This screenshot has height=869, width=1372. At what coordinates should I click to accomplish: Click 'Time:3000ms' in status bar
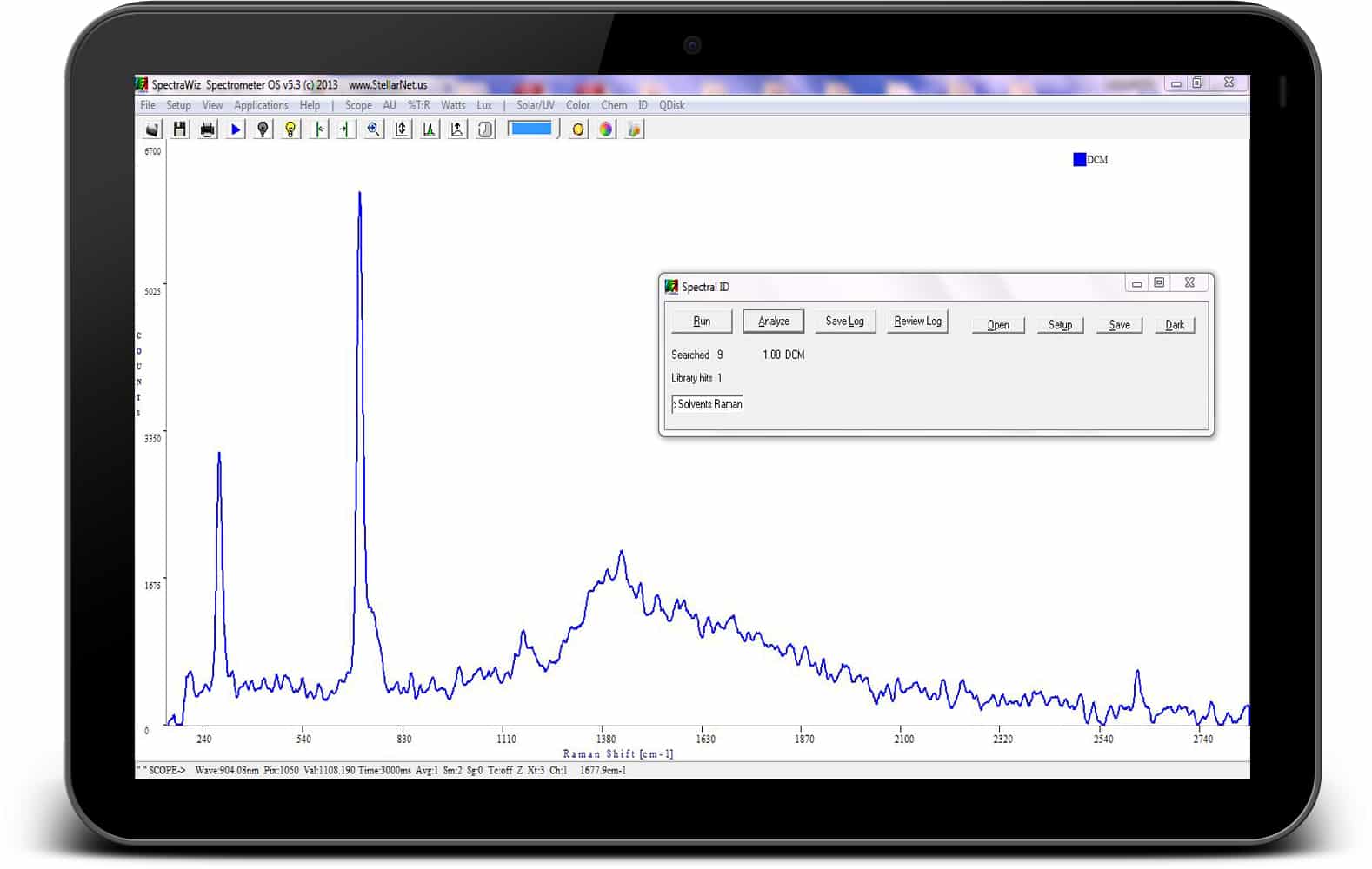(383, 771)
